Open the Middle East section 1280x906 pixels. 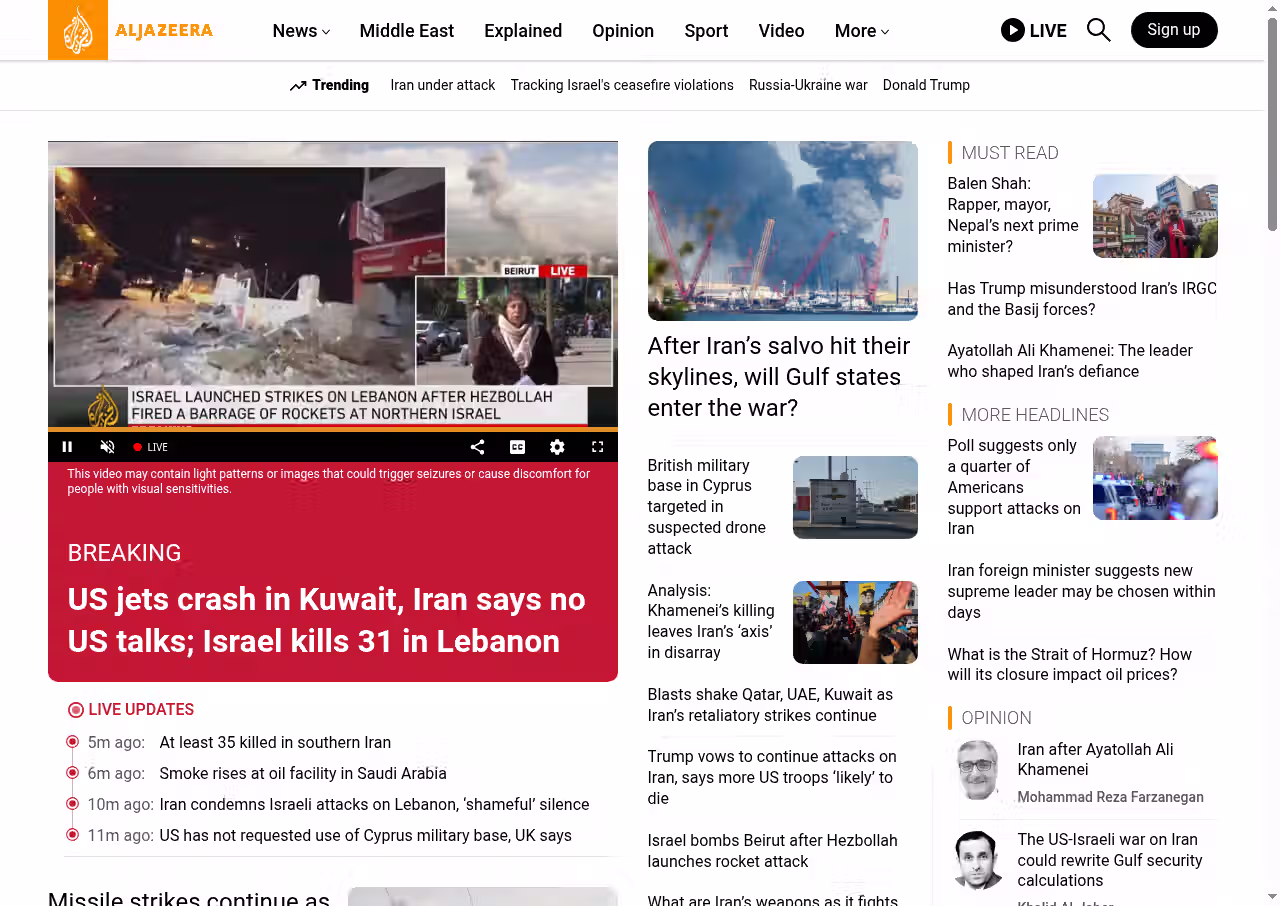(x=406, y=31)
